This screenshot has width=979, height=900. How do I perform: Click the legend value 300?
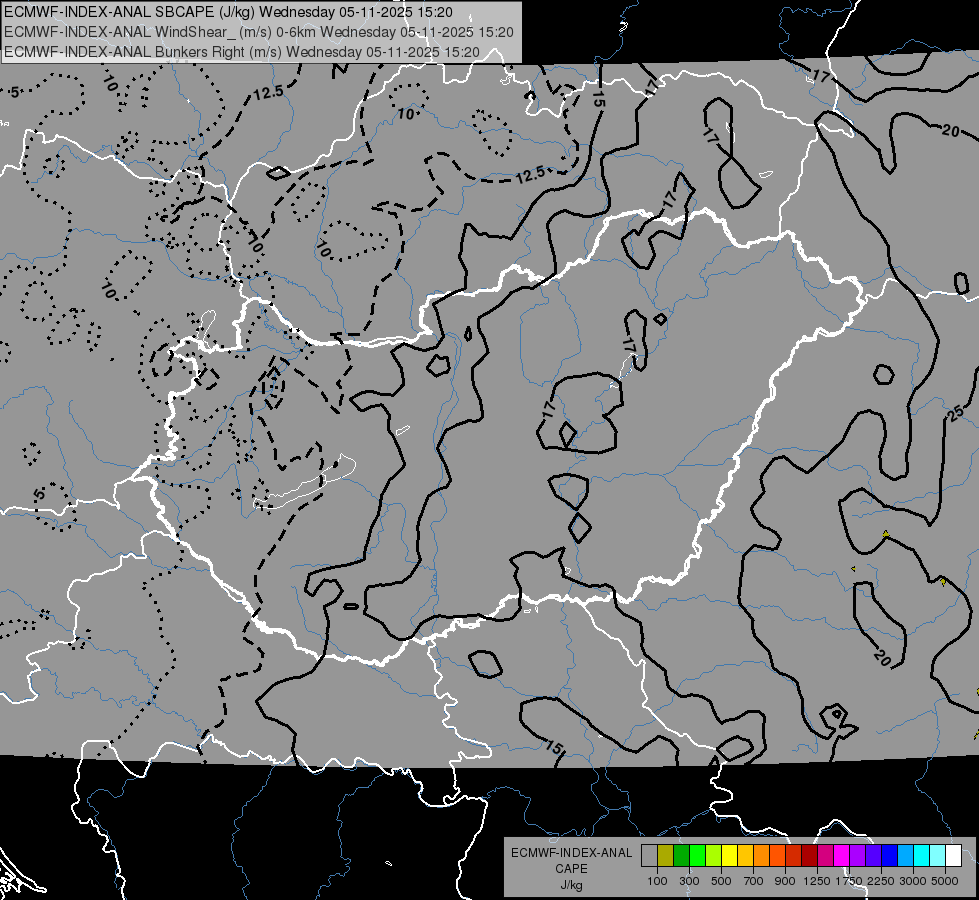click(689, 881)
